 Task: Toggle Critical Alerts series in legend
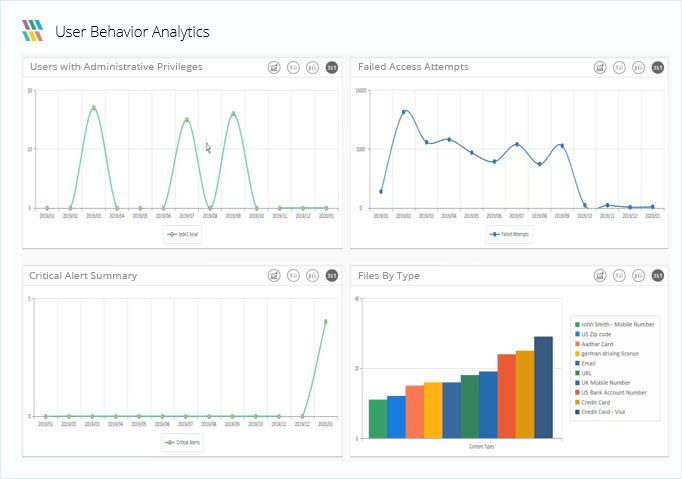183,442
